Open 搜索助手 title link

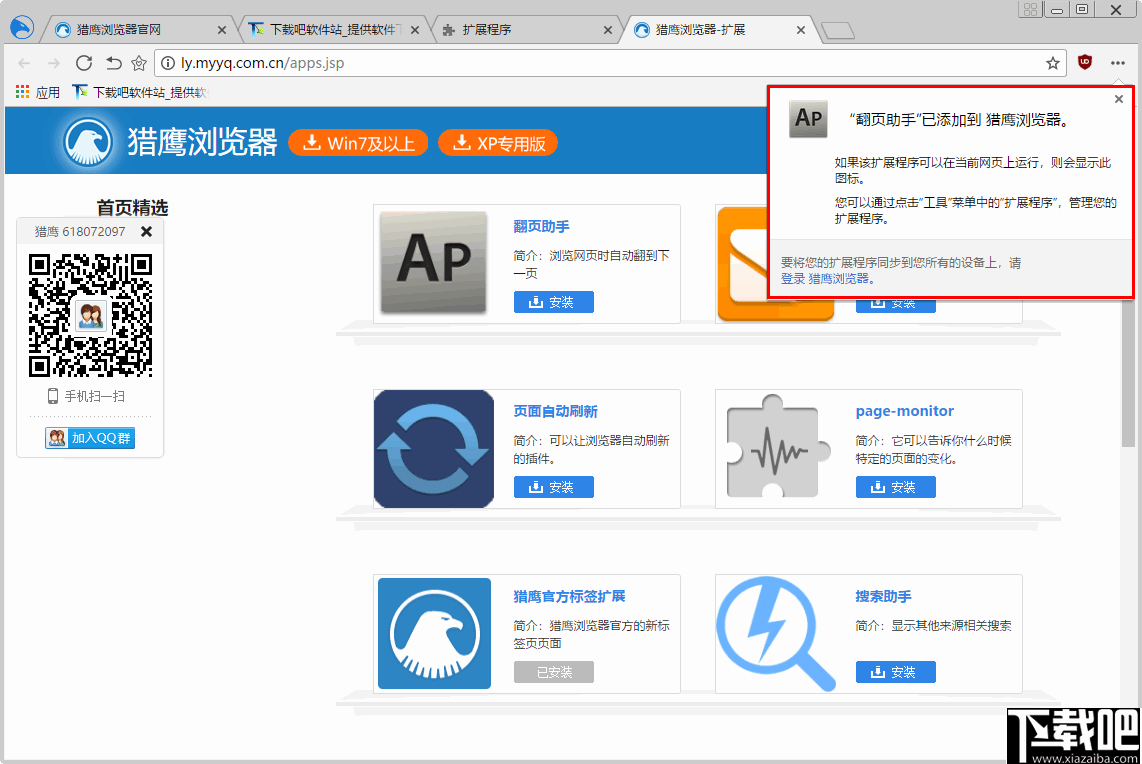coord(883,596)
